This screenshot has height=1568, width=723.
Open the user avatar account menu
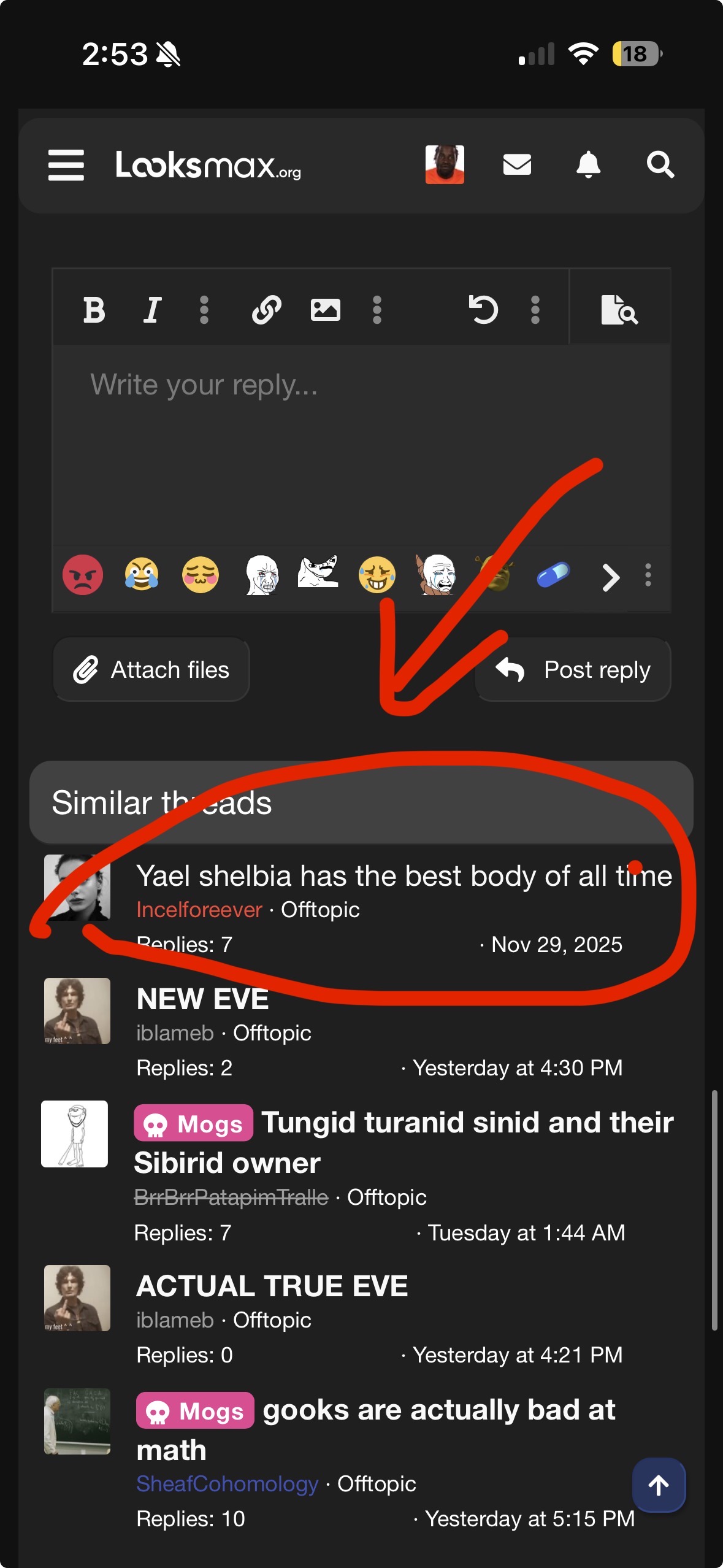coord(445,164)
